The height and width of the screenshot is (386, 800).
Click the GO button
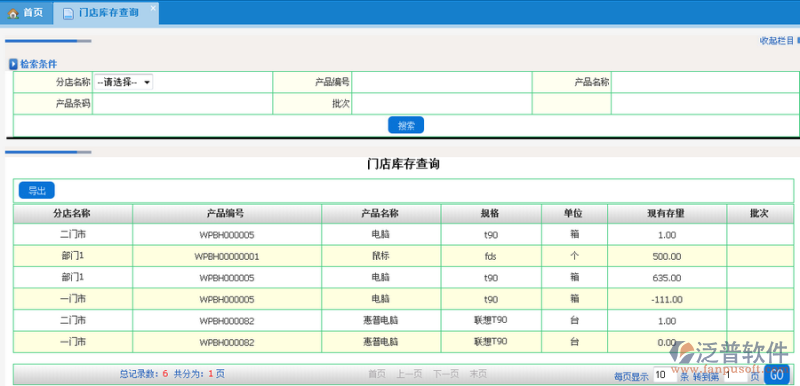click(777, 375)
